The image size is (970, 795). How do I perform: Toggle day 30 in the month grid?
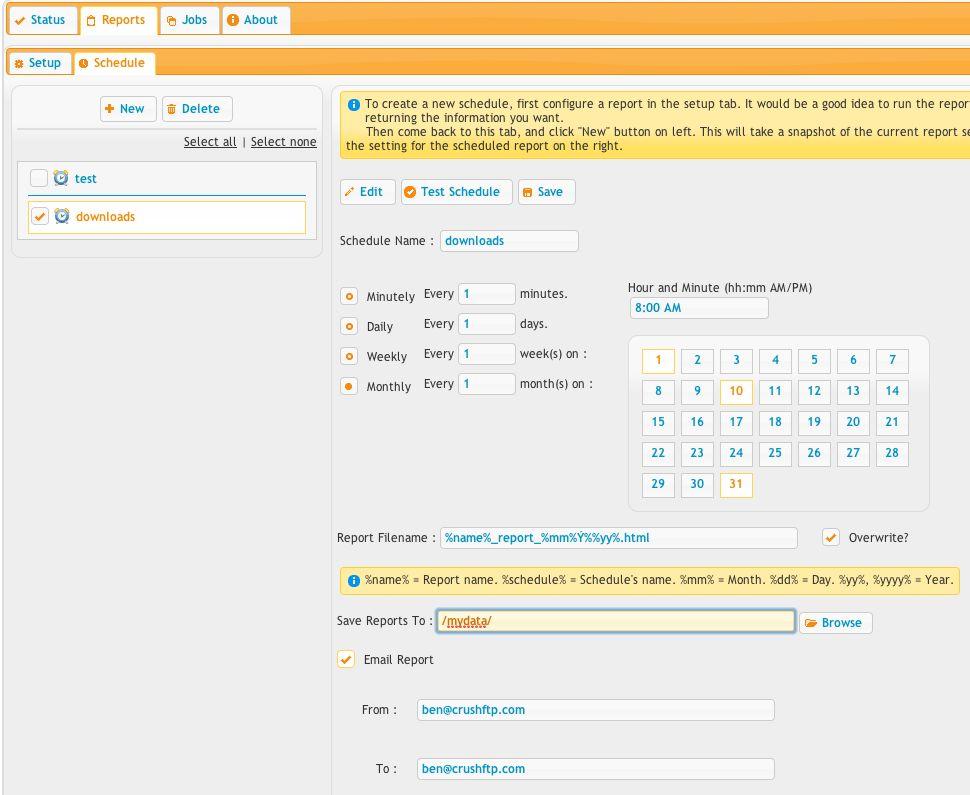pos(697,484)
